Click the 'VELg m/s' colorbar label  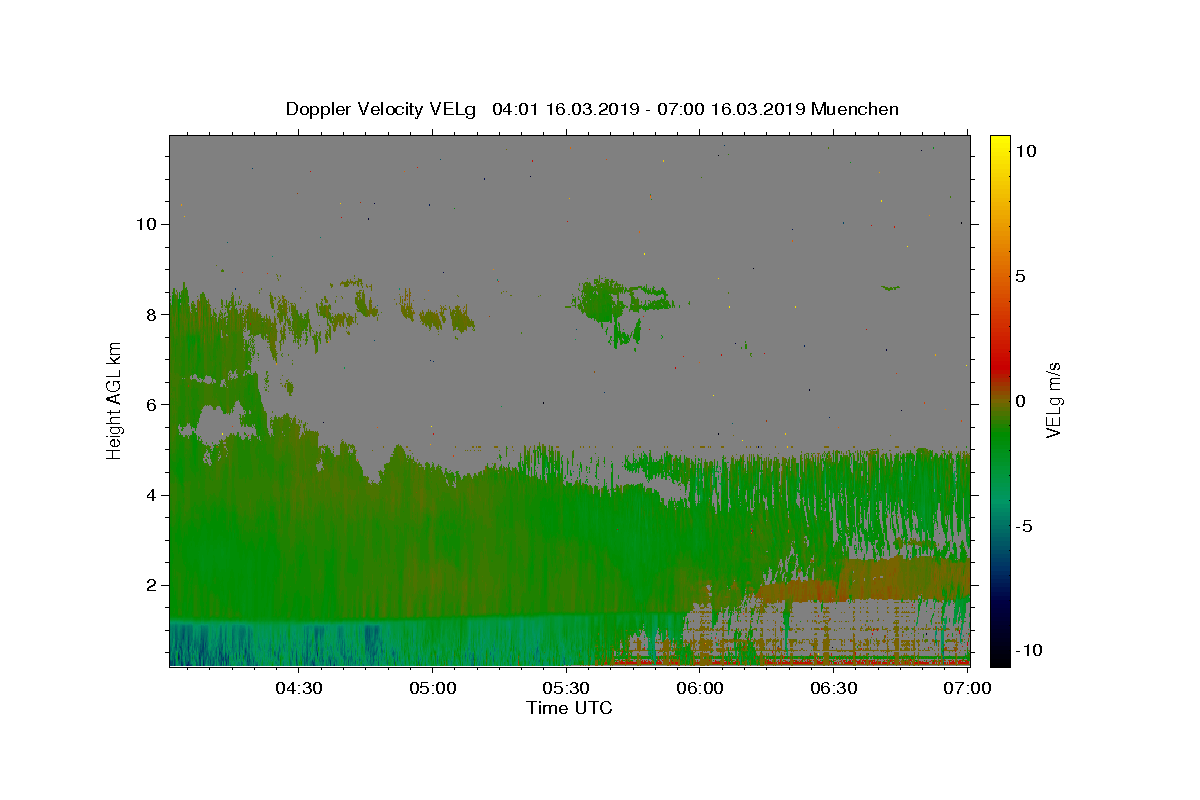[x=1053, y=400]
